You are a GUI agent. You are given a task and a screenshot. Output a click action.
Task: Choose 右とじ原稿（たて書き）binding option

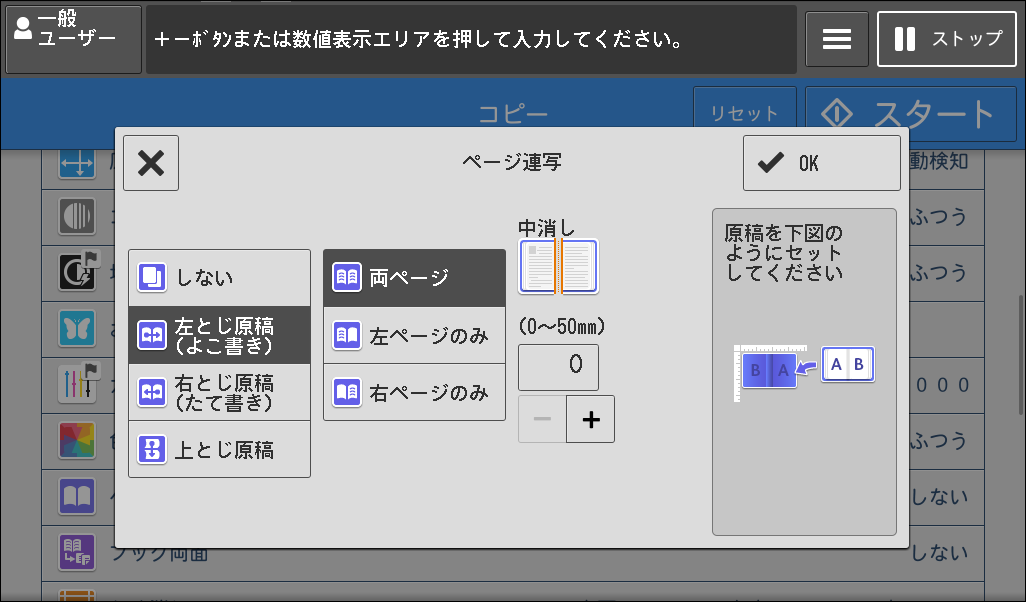pos(219,393)
